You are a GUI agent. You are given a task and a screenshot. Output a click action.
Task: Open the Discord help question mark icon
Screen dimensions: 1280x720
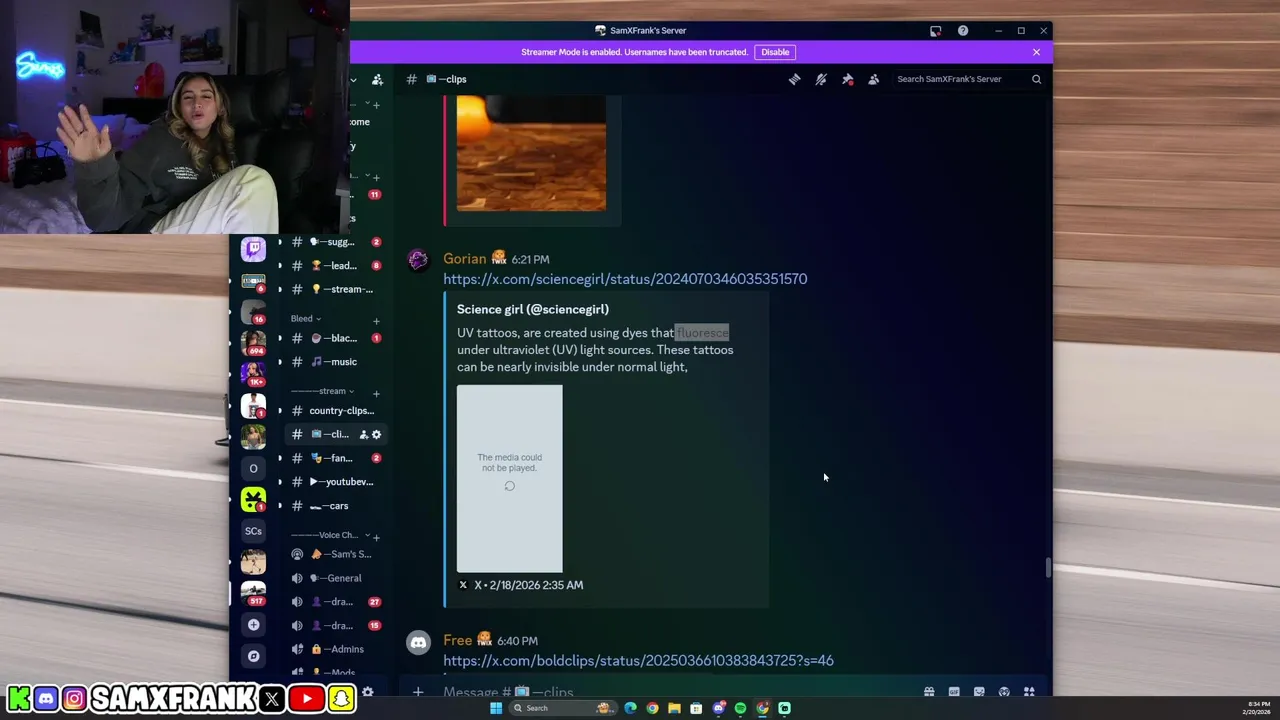pyautogui.click(x=963, y=31)
